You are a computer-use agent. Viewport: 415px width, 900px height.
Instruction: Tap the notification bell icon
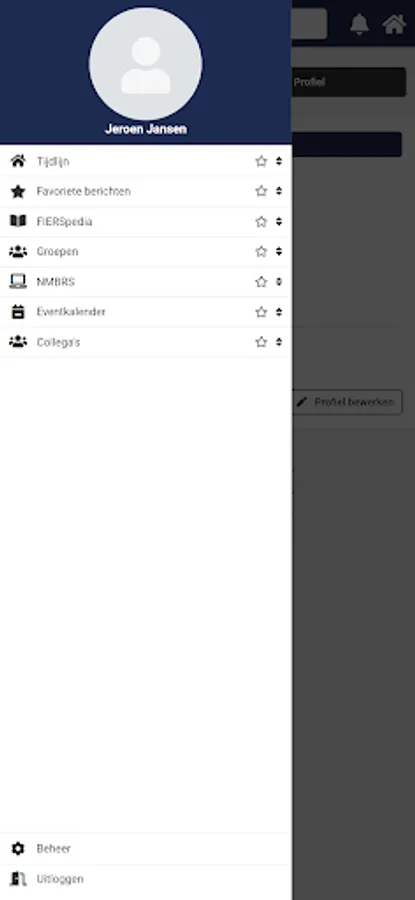click(x=359, y=24)
